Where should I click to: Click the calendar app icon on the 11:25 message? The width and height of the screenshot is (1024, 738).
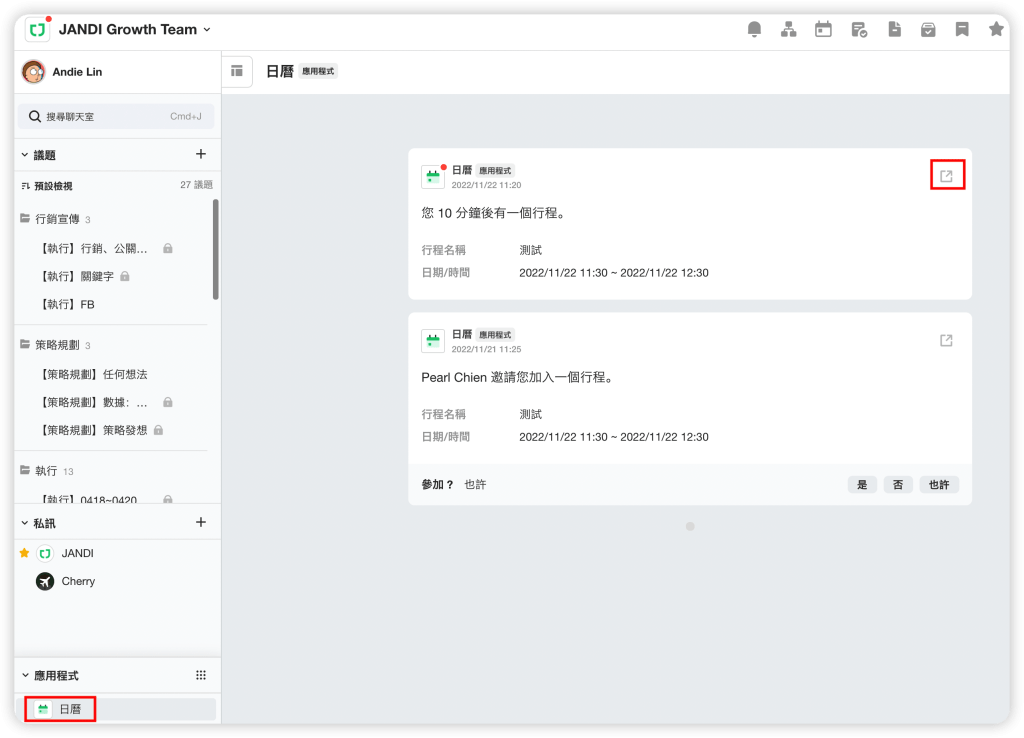[433, 341]
